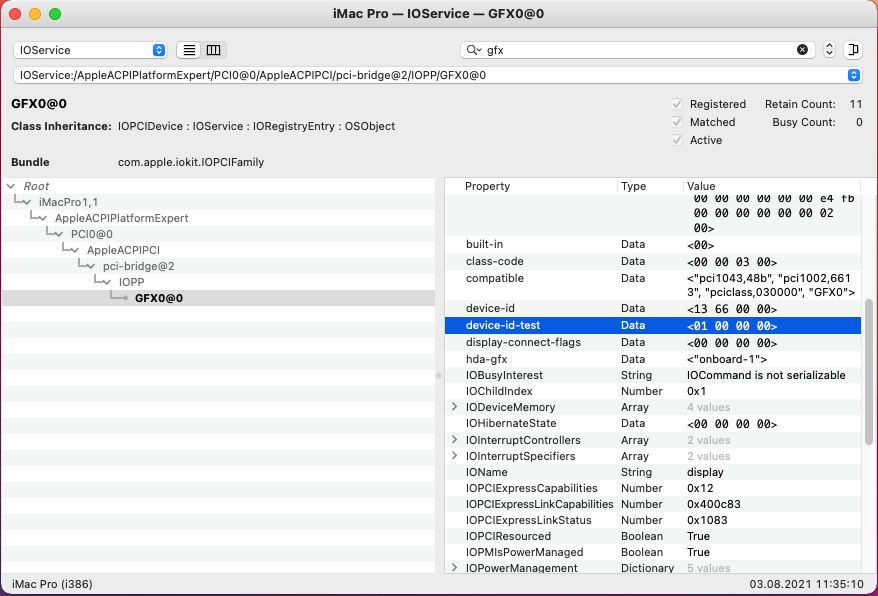Select the IOBusyInterest property row
878x596 pixels.
[653, 375]
